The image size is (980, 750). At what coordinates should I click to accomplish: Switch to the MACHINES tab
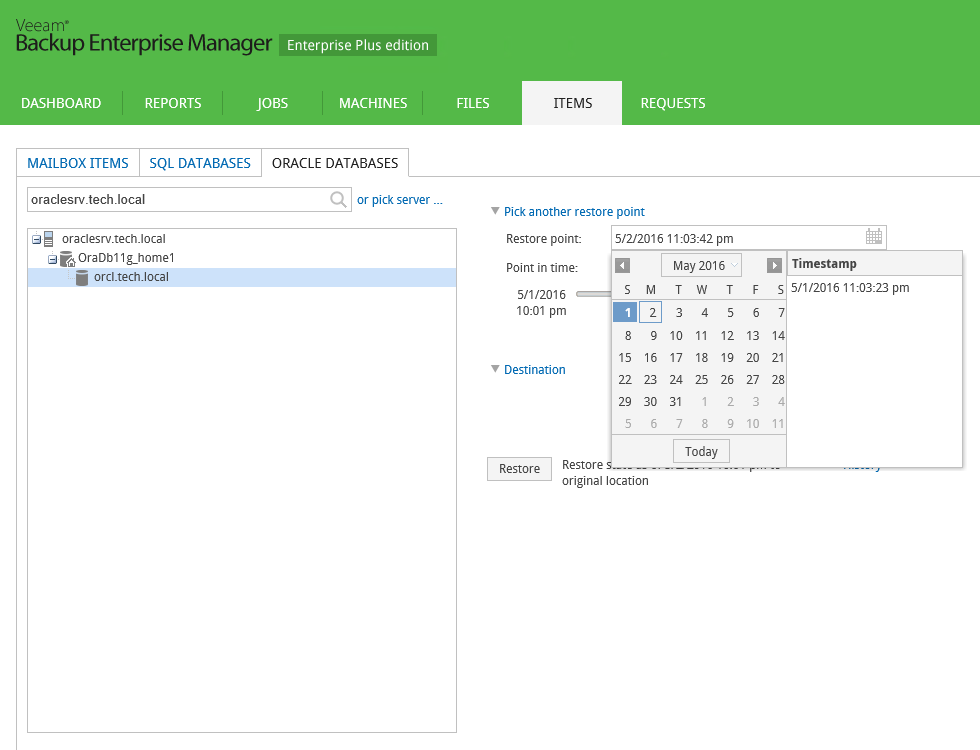coord(373,103)
